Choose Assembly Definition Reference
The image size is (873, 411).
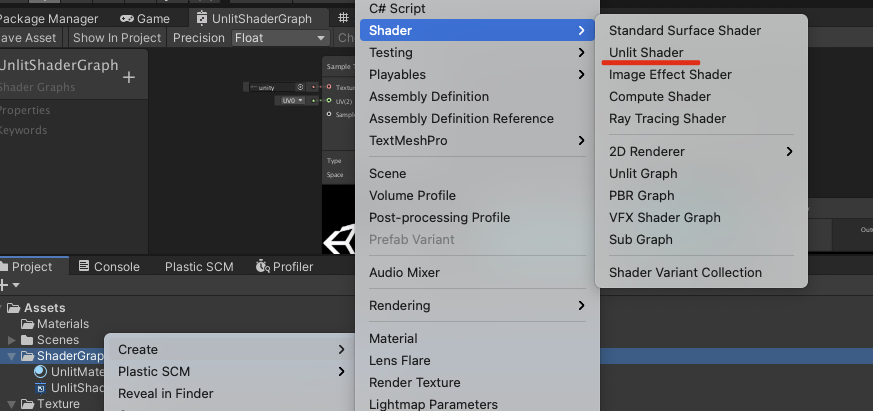tap(461, 119)
